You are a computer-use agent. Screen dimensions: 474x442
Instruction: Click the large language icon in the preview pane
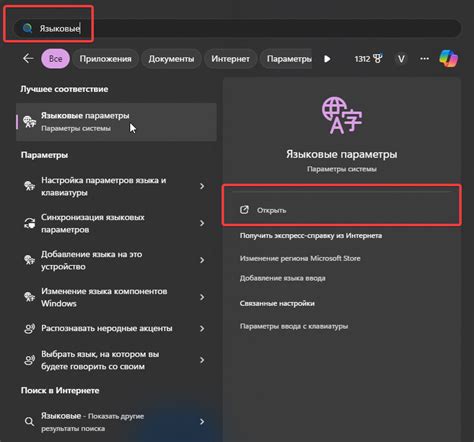click(342, 115)
